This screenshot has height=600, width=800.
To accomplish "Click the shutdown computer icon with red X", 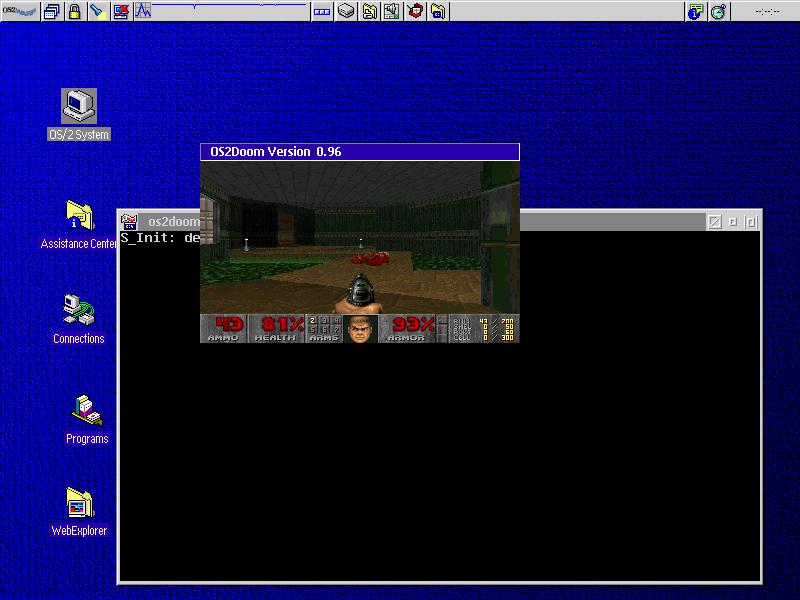I will pyautogui.click(x=121, y=11).
